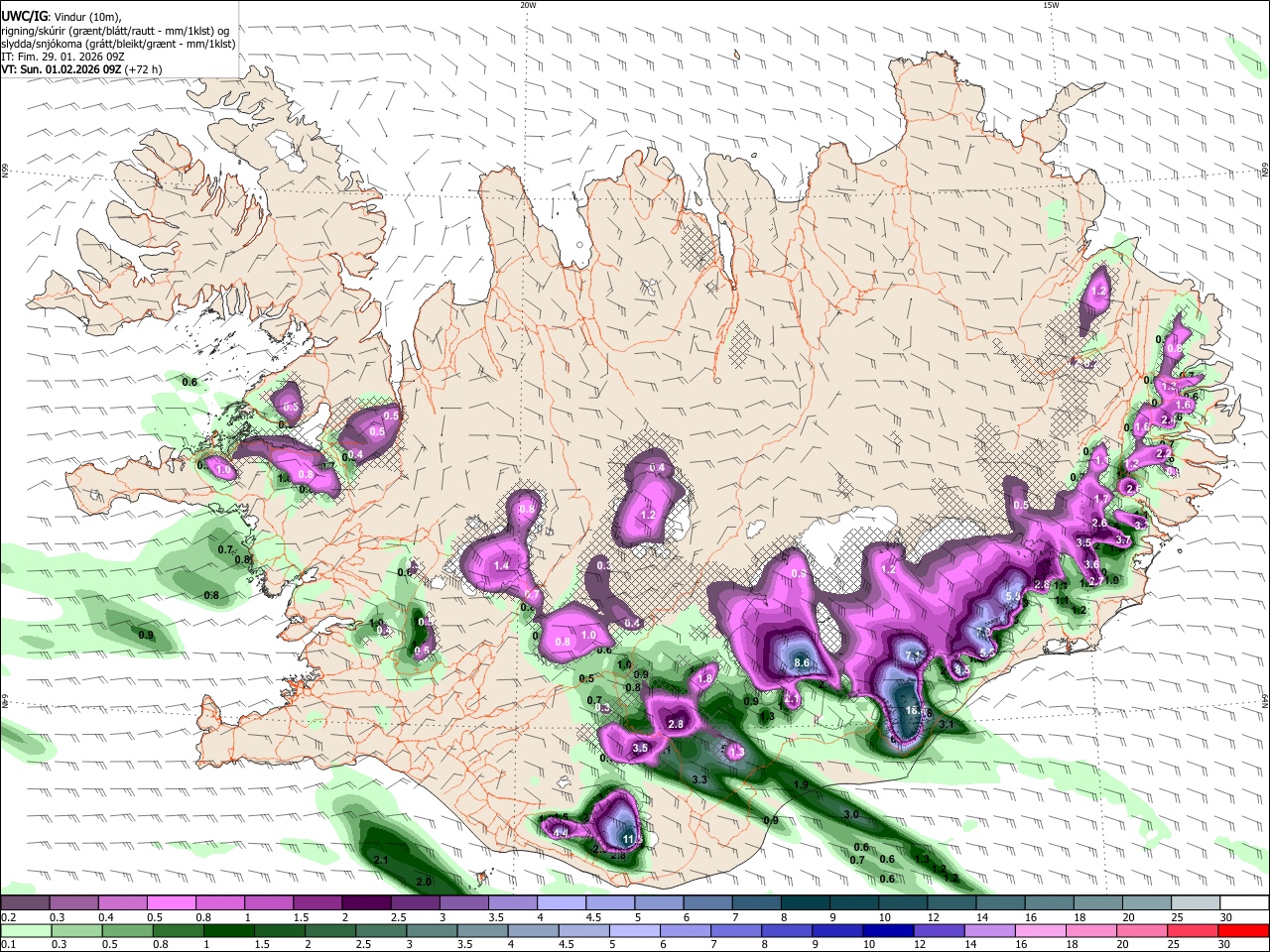Click the dark teal 9–10 snow legend swatch
The height and width of the screenshot is (952, 1270).
tap(855, 903)
